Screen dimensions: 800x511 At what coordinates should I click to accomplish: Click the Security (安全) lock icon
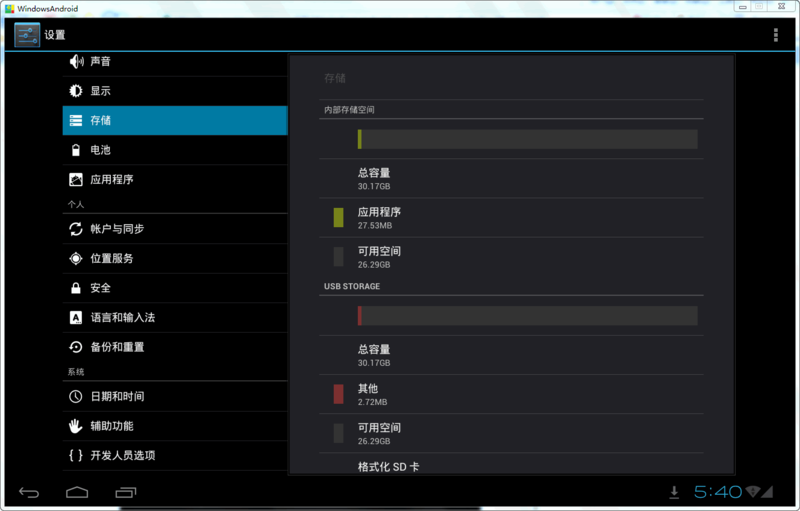pyautogui.click(x=75, y=288)
